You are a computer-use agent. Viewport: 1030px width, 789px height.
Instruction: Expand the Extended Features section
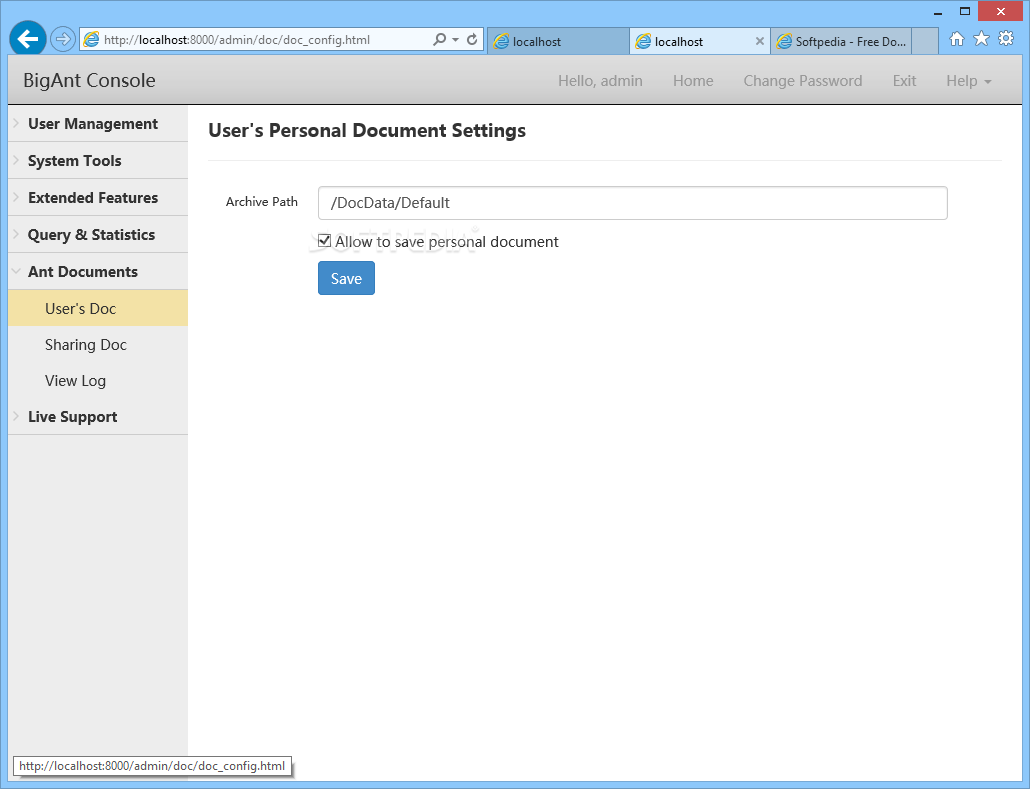(98, 197)
